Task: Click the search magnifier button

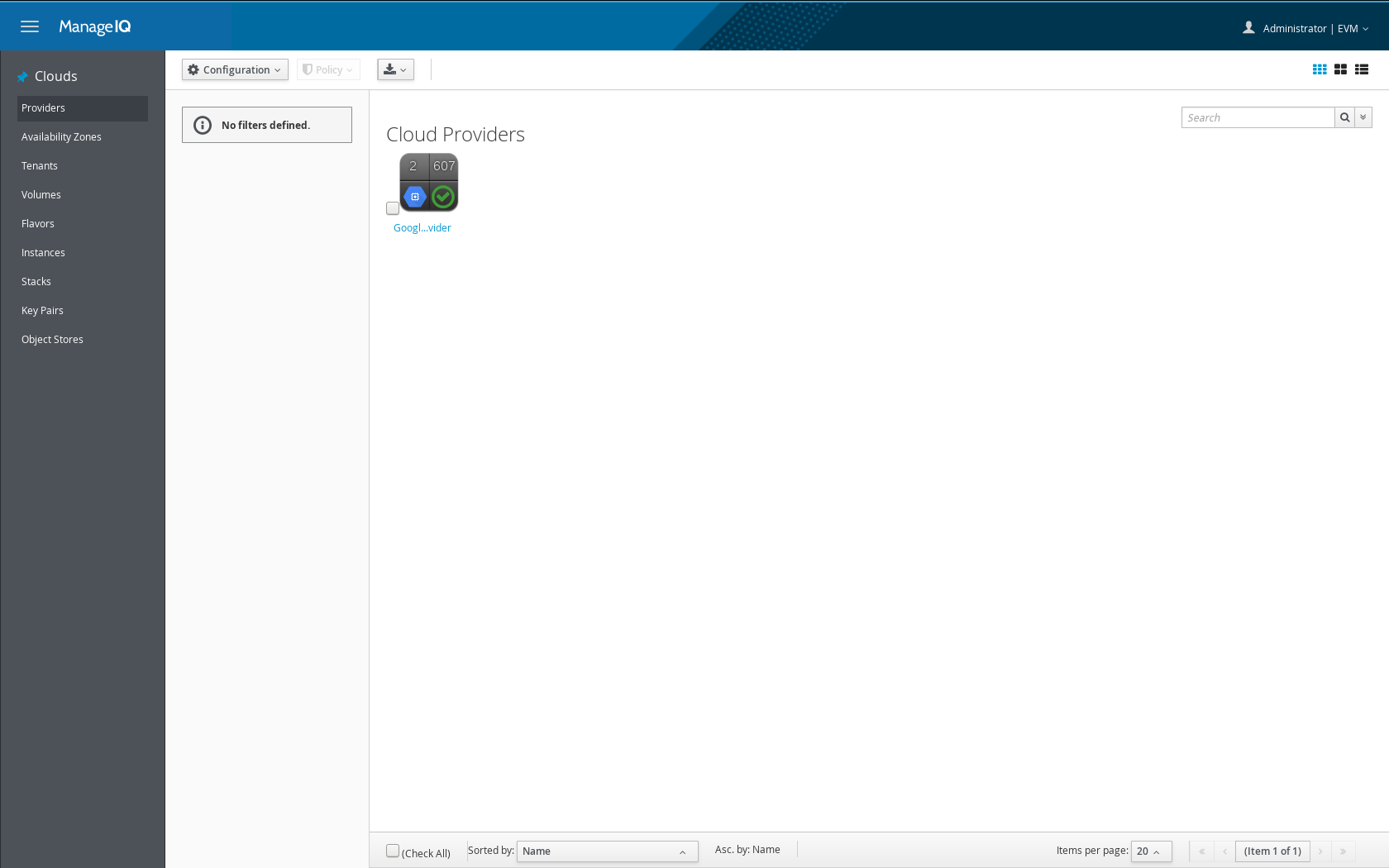Action: [1344, 117]
